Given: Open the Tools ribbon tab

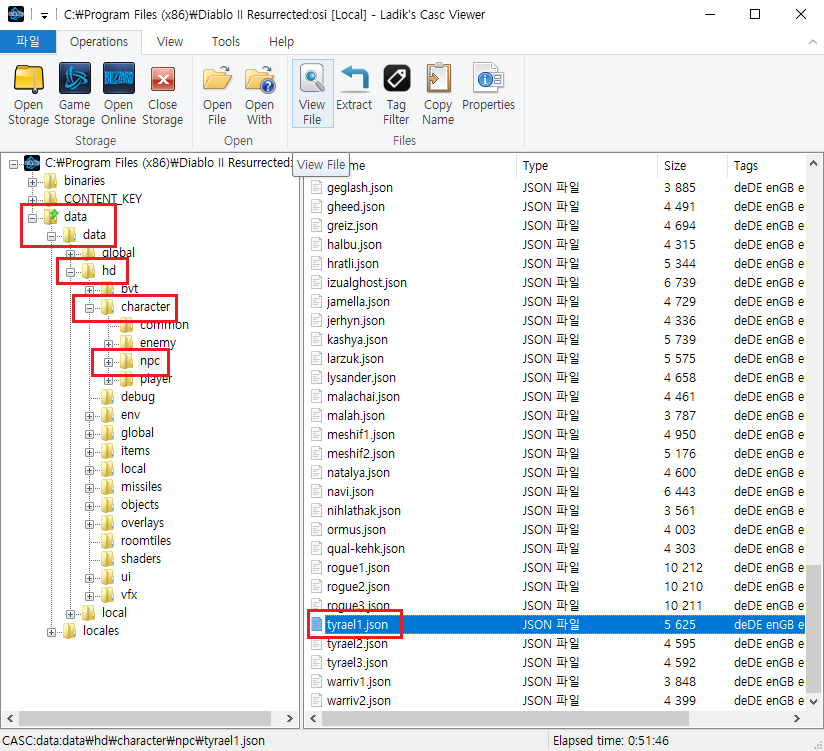Looking at the screenshot, I should click(226, 42).
